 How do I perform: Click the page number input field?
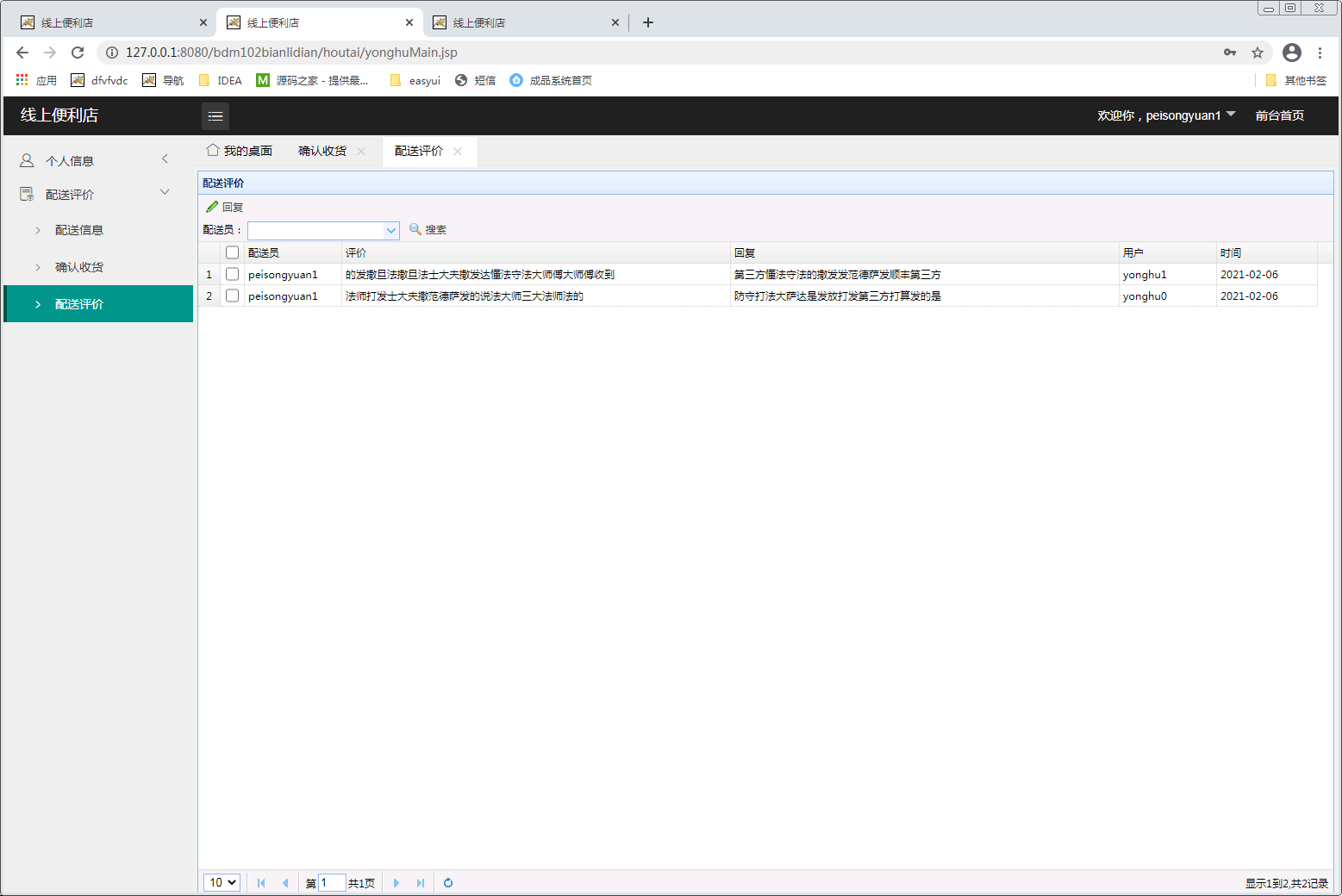pyautogui.click(x=332, y=883)
